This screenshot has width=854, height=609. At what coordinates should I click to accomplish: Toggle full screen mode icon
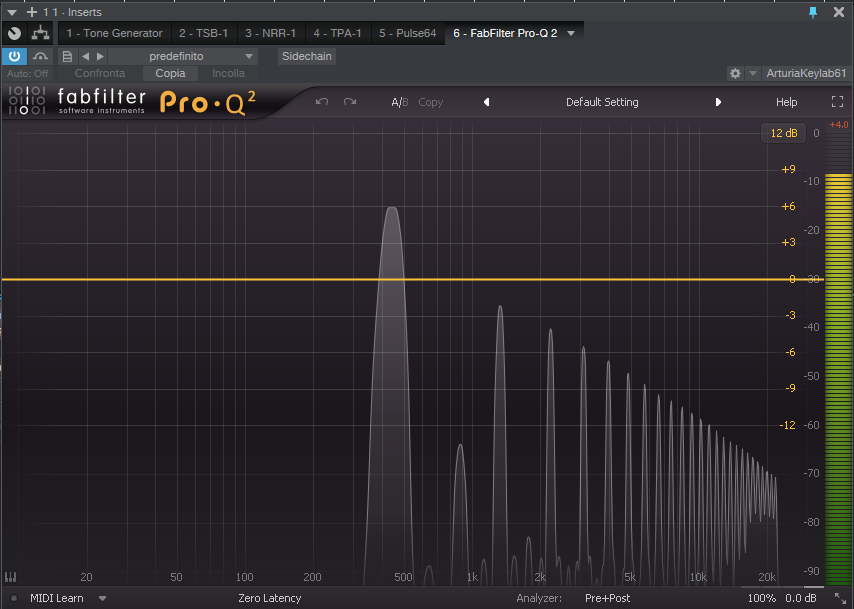[838, 102]
